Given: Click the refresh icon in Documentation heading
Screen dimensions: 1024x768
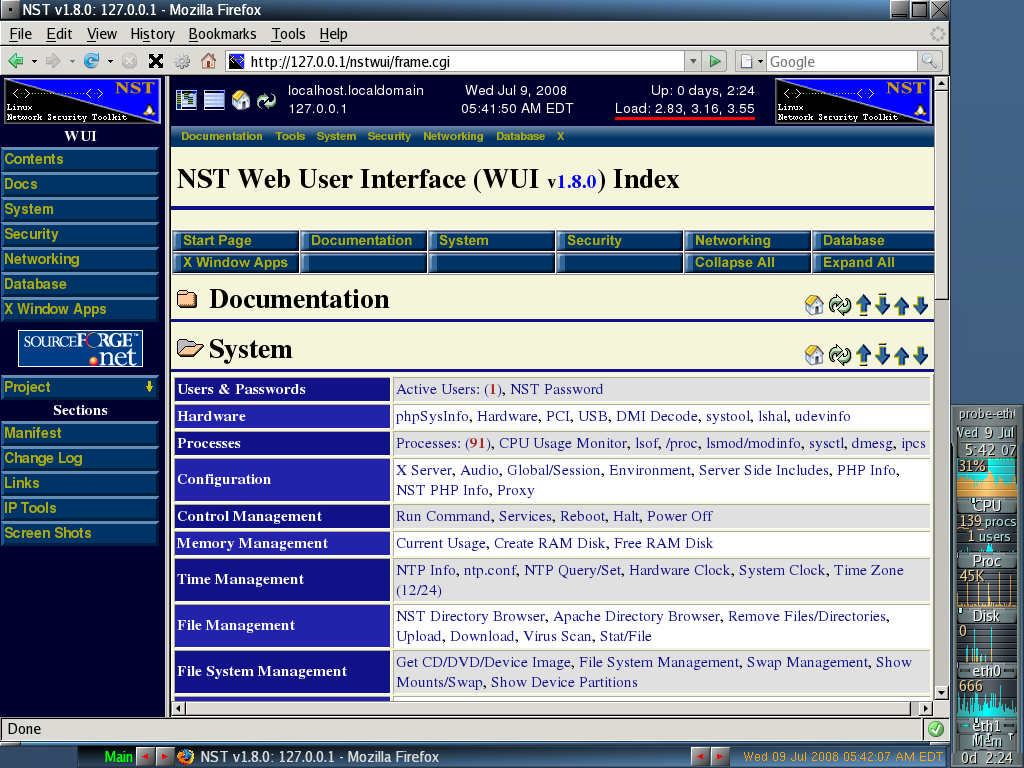Looking at the screenshot, I should click(839, 305).
